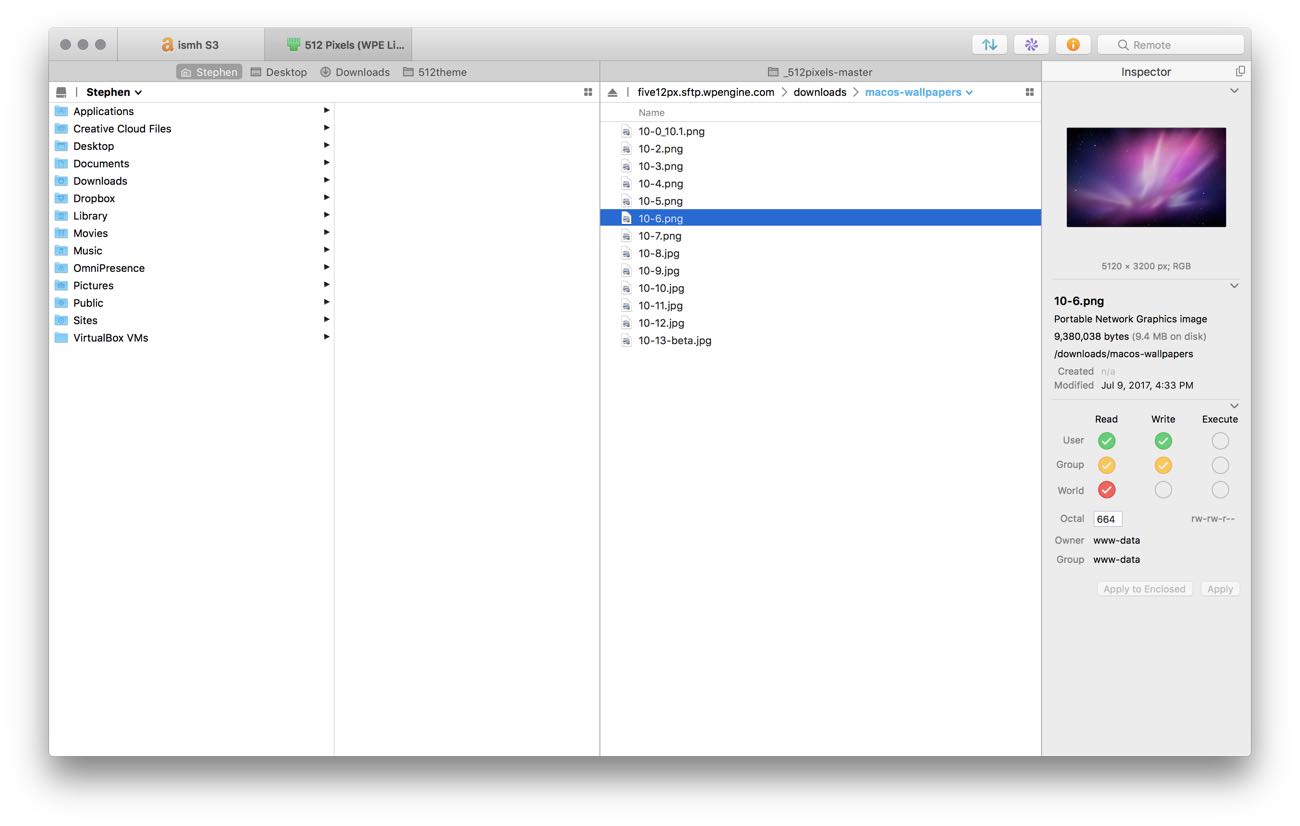The width and height of the screenshot is (1300, 826).
Task: Click the 10-7.png file icon
Action: point(626,236)
